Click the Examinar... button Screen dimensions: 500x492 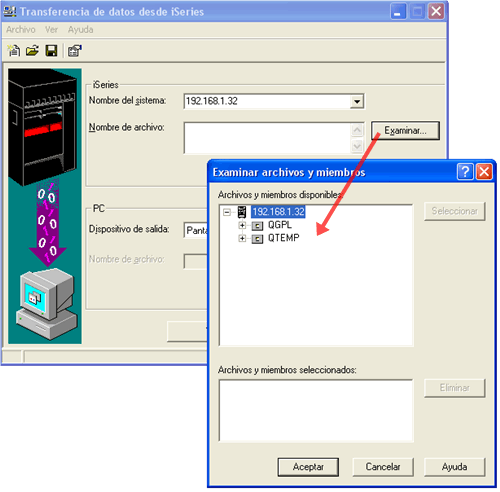point(405,131)
